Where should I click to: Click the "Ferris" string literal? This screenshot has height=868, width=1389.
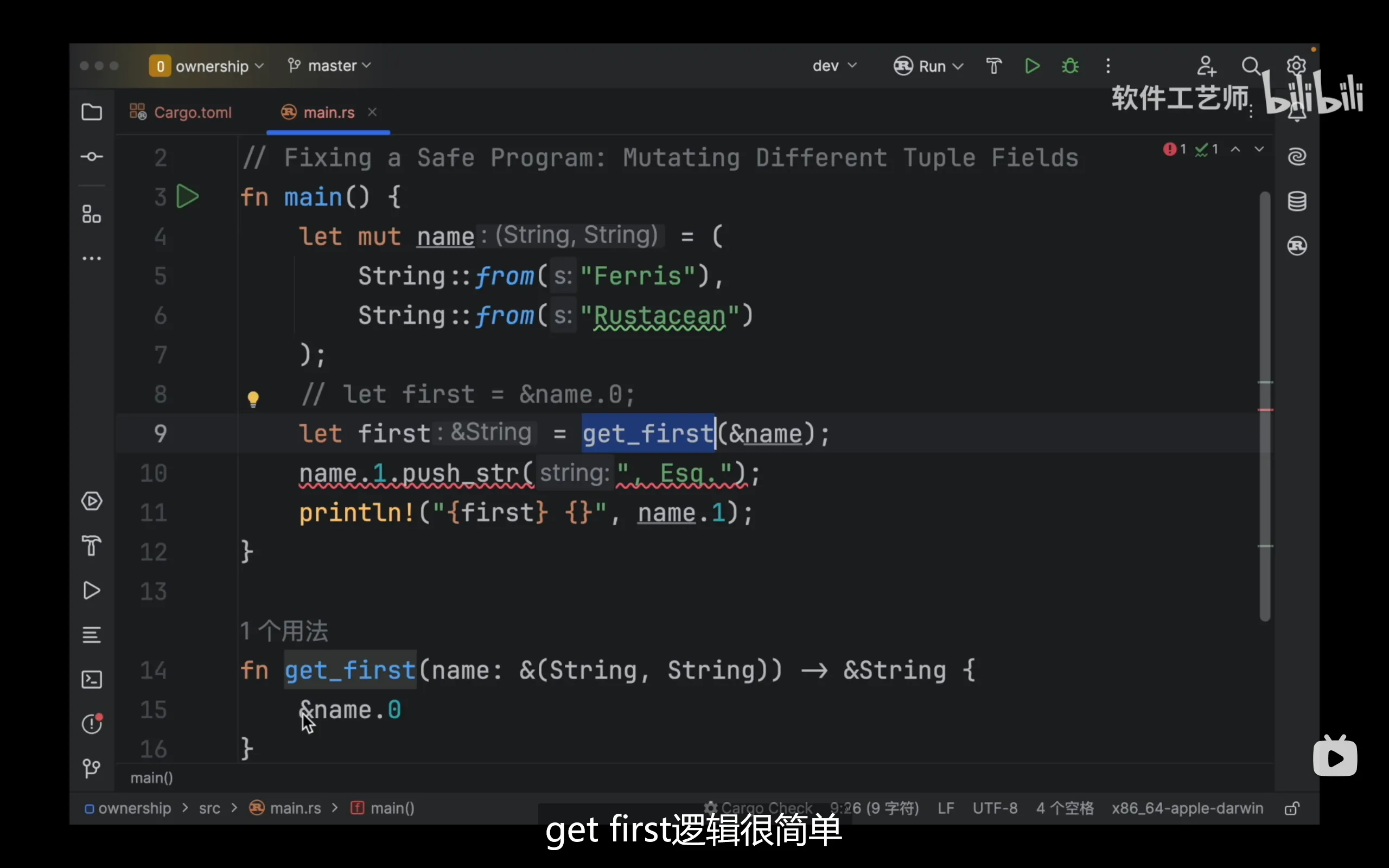point(638,276)
